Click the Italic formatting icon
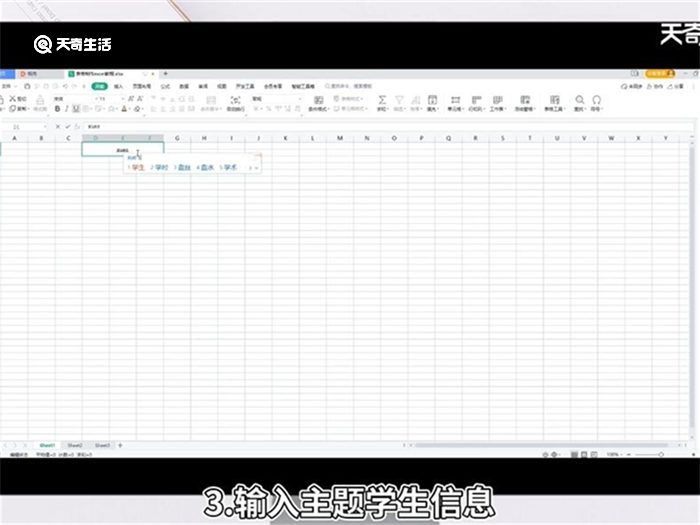The width and height of the screenshot is (700, 525). coord(67,109)
